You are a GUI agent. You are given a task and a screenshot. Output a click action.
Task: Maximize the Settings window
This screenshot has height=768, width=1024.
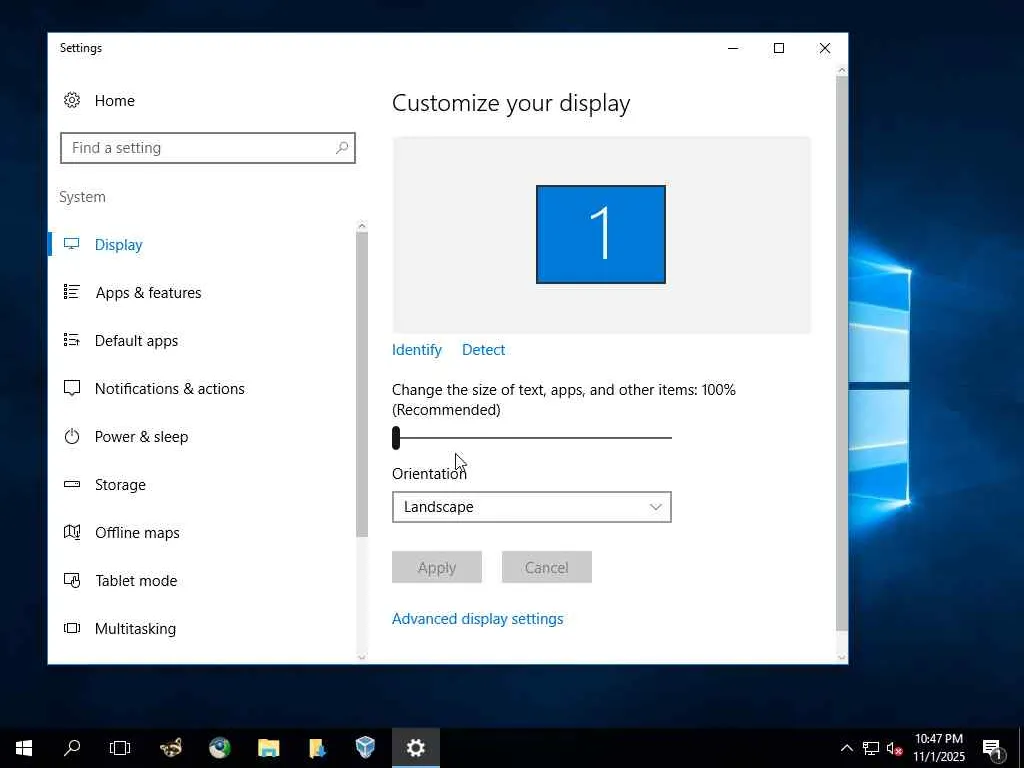(x=778, y=48)
